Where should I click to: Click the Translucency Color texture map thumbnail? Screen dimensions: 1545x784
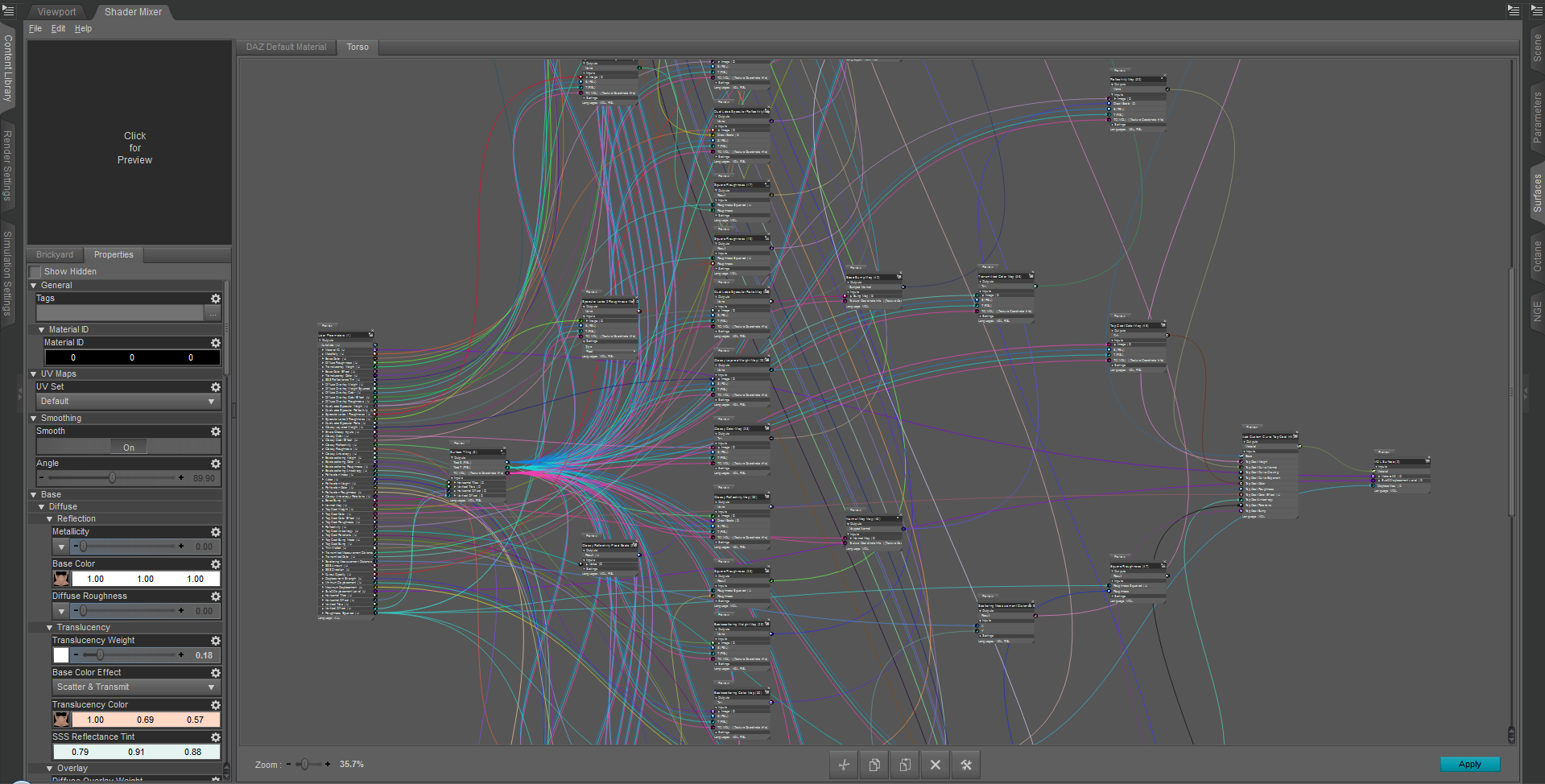(61, 720)
